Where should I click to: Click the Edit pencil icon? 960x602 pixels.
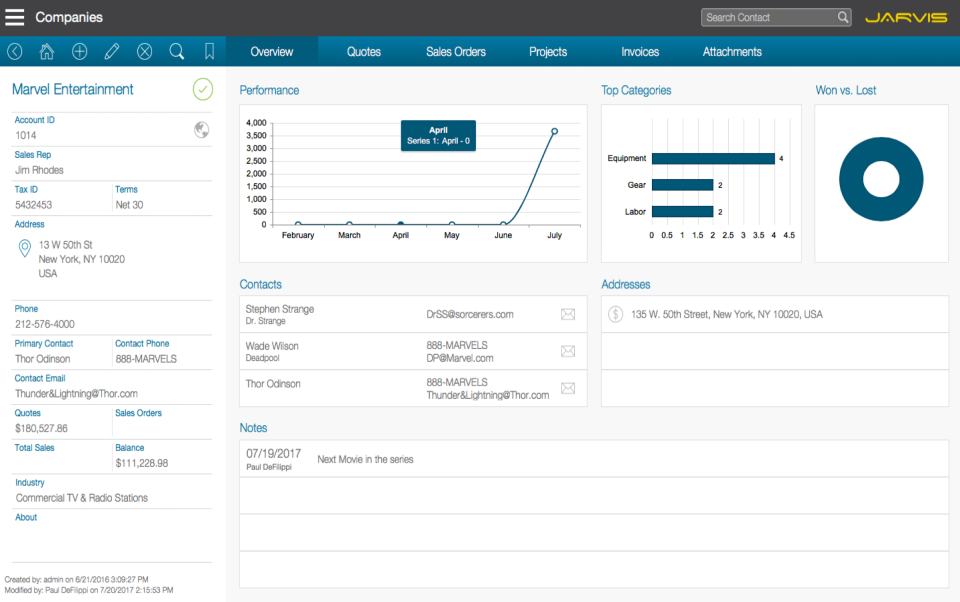tap(111, 50)
